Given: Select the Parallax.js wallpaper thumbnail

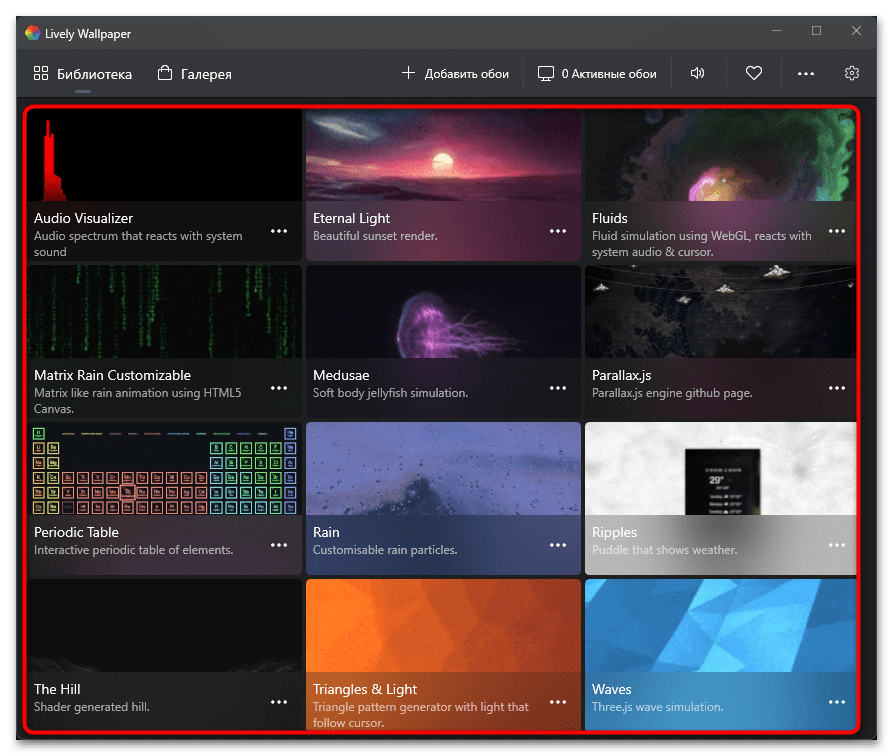Looking at the screenshot, I should (x=720, y=312).
